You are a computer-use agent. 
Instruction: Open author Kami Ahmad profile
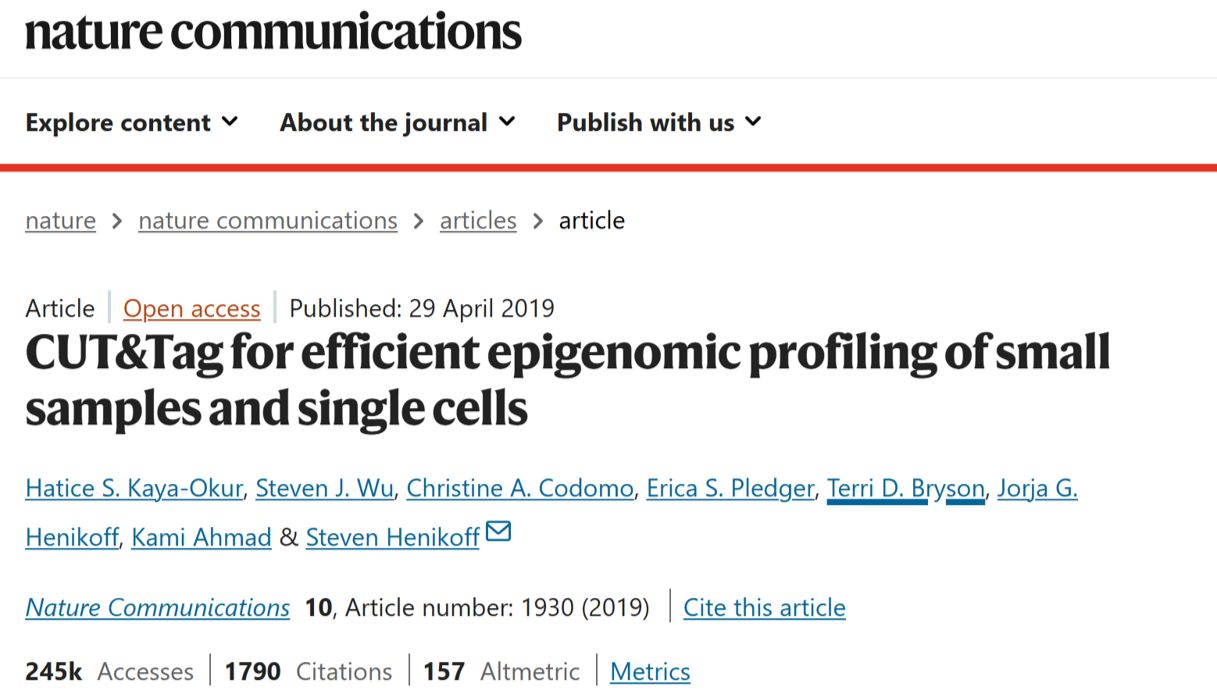pyautogui.click(x=201, y=538)
